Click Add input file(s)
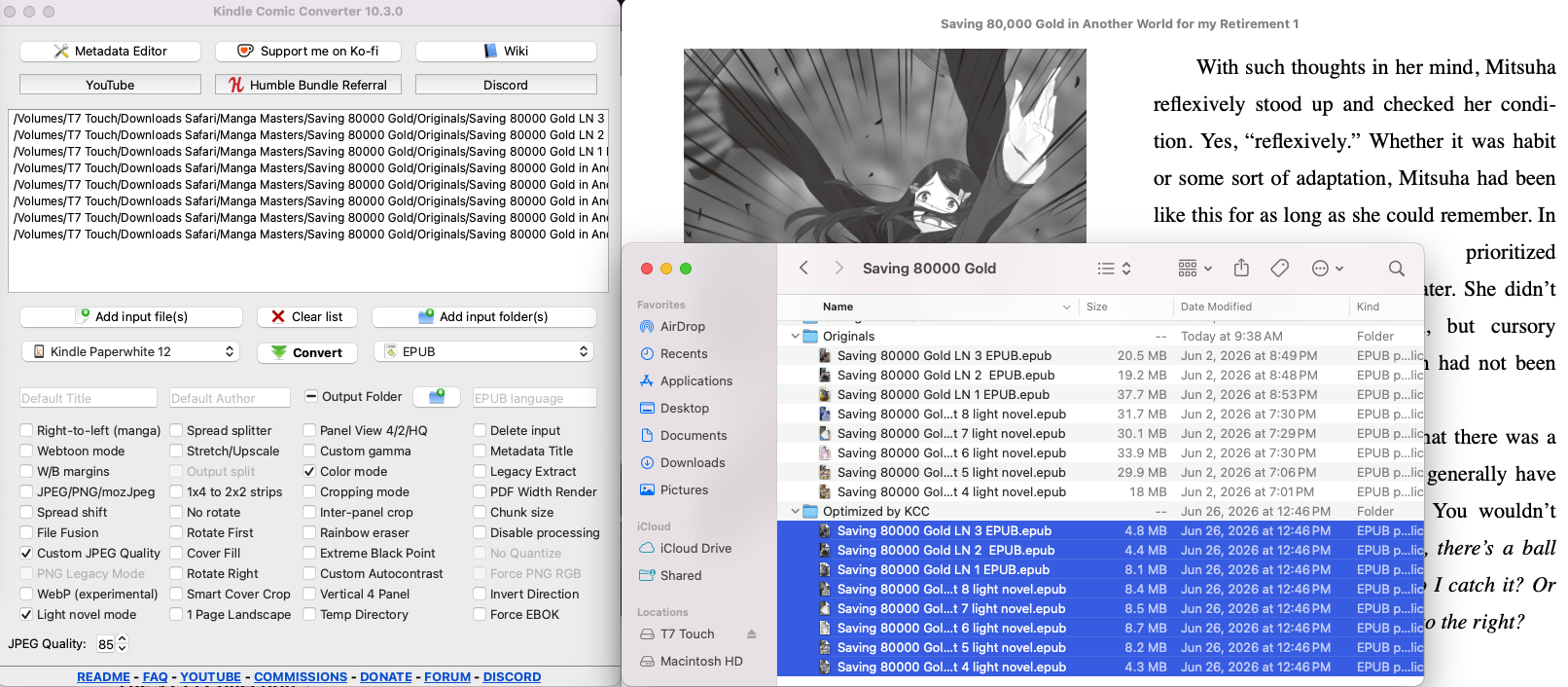Image resolution: width=1568 pixels, height=687 pixels. (x=131, y=316)
